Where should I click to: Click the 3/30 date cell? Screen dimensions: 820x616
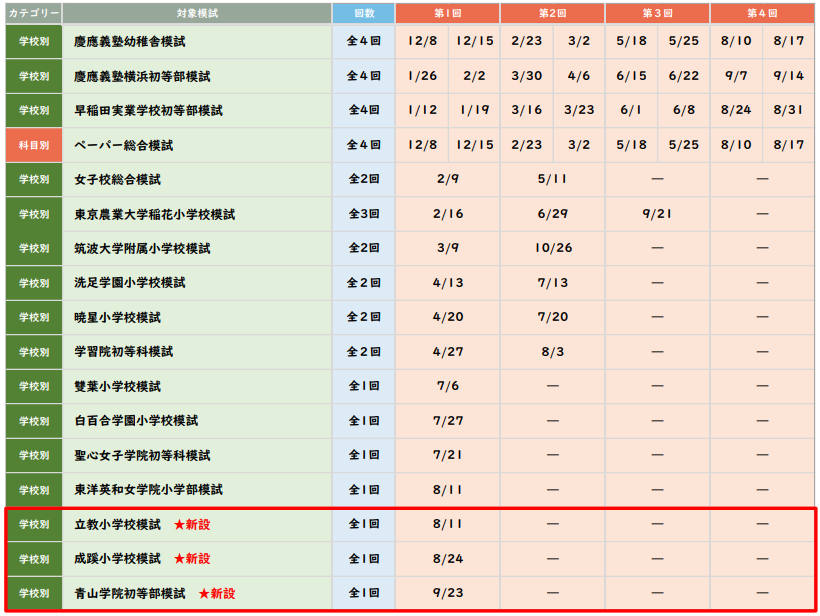(x=527, y=76)
